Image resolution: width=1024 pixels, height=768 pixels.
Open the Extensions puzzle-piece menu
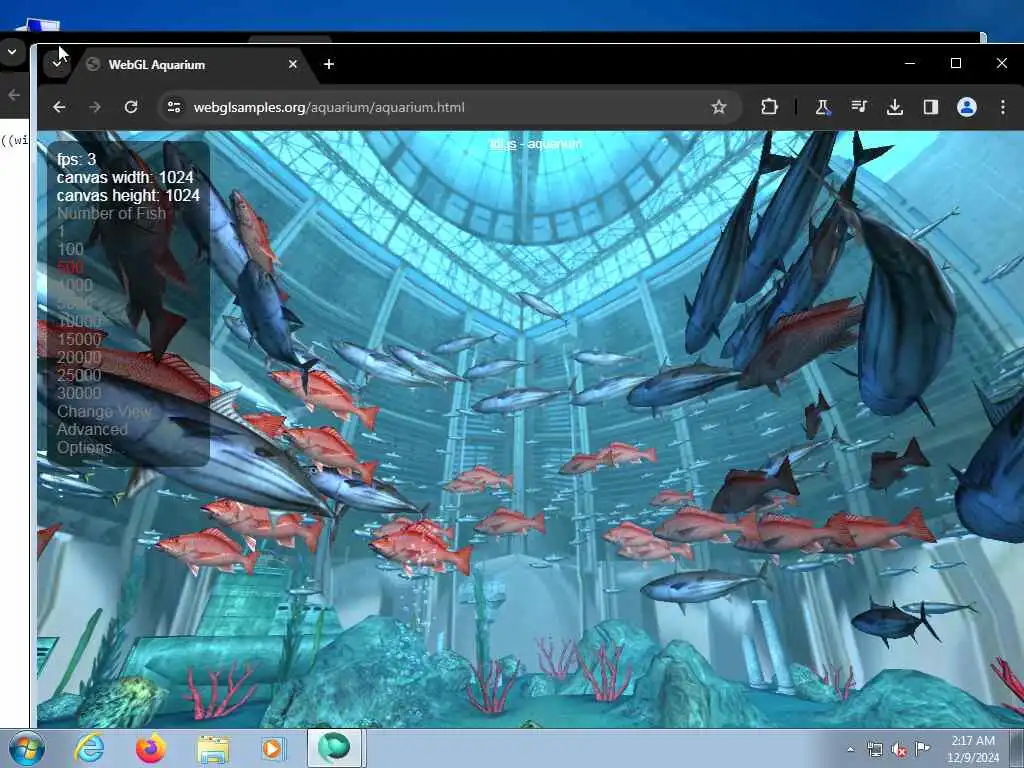769,107
